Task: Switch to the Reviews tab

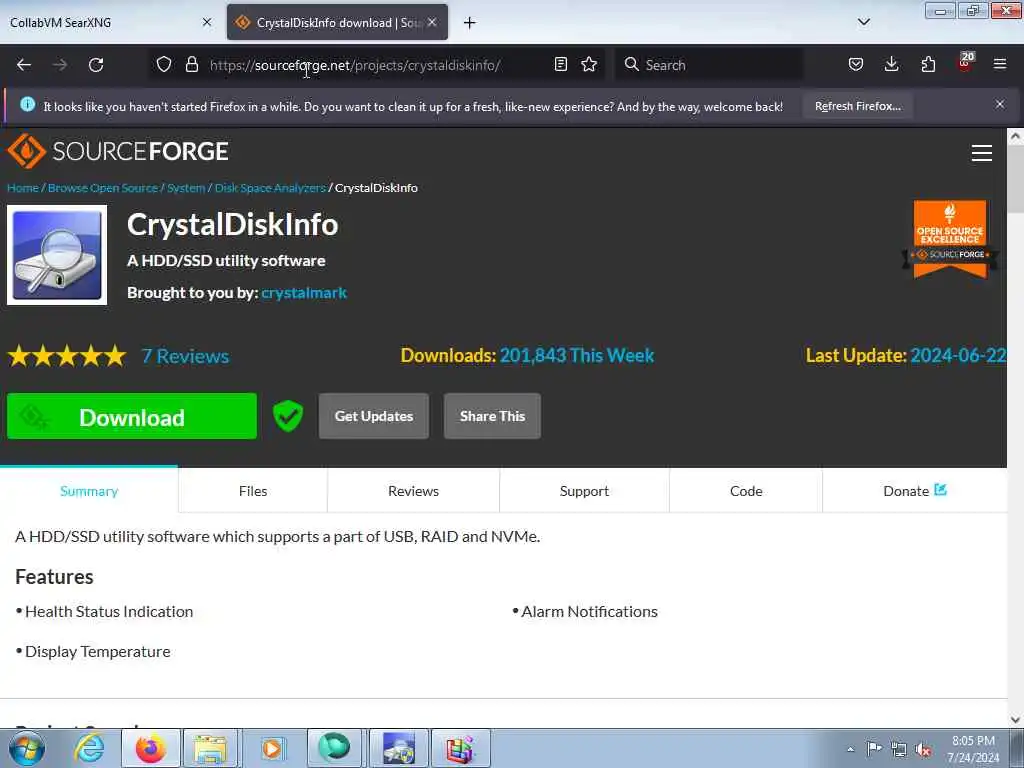Action: [413, 490]
